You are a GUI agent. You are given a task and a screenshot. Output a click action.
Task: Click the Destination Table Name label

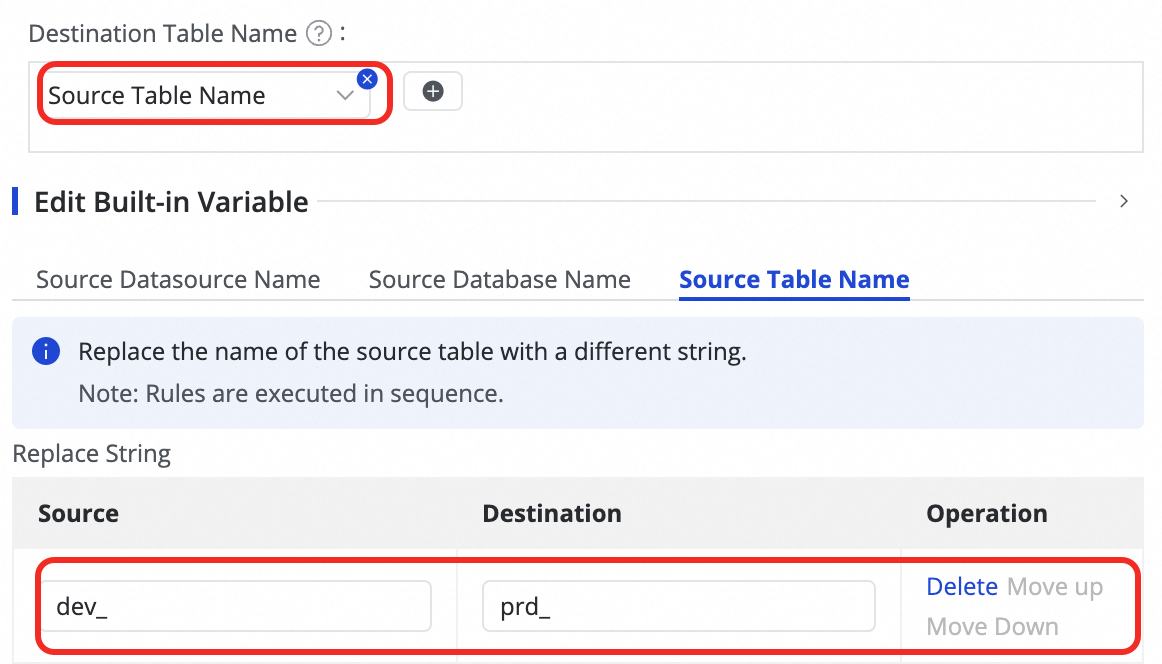point(162,34)
